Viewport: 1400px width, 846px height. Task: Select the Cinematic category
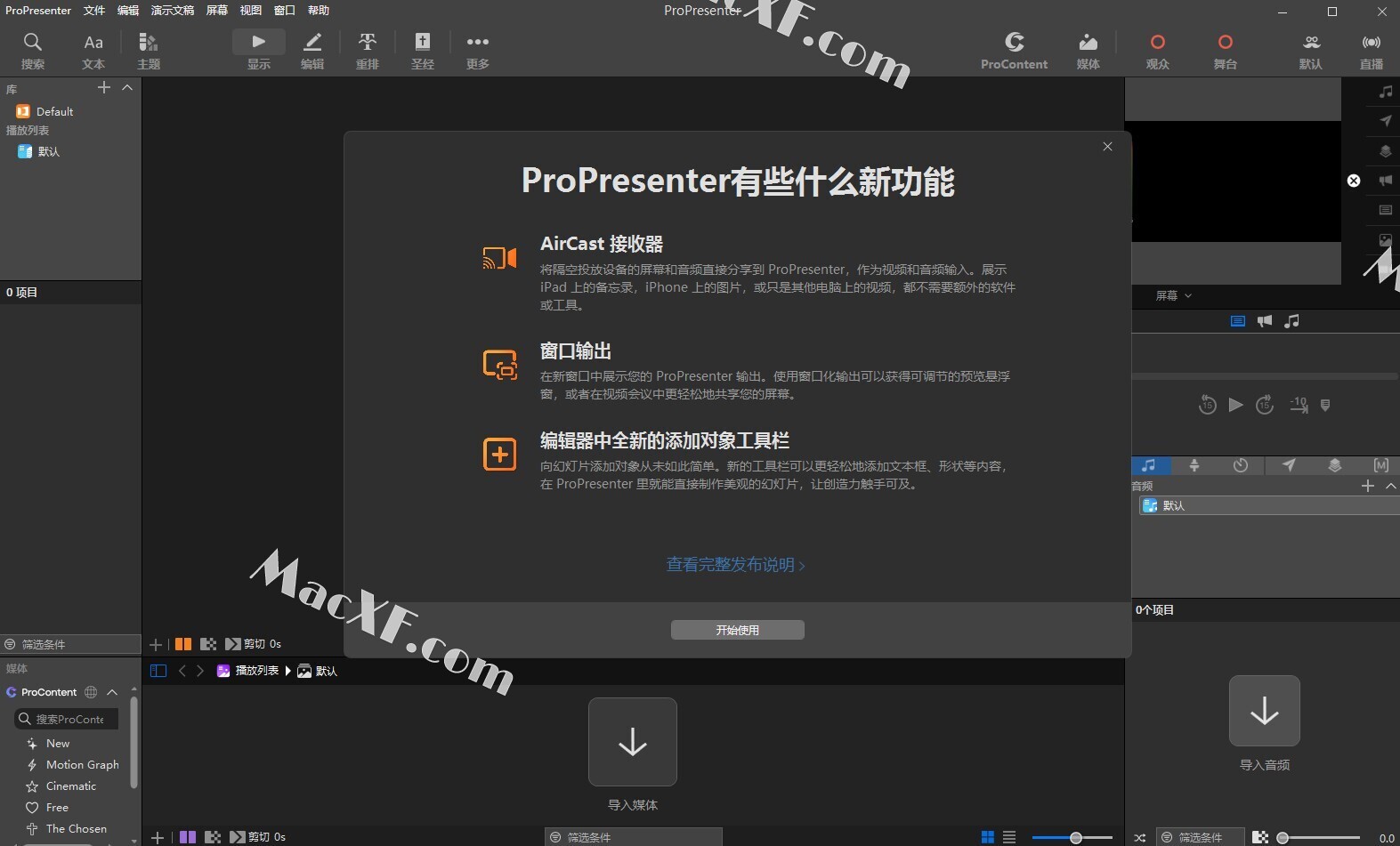[61, 786]
